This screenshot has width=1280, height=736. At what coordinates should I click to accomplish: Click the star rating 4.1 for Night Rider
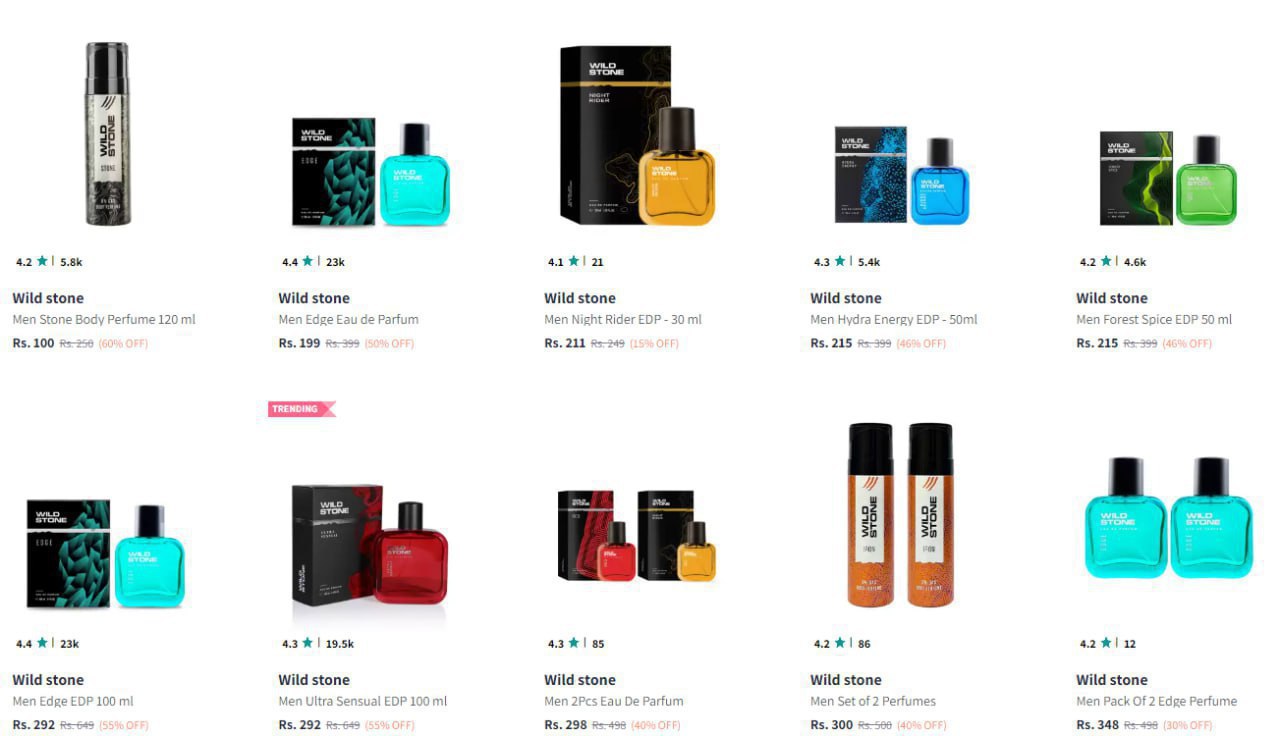click(x=564, y=262)
